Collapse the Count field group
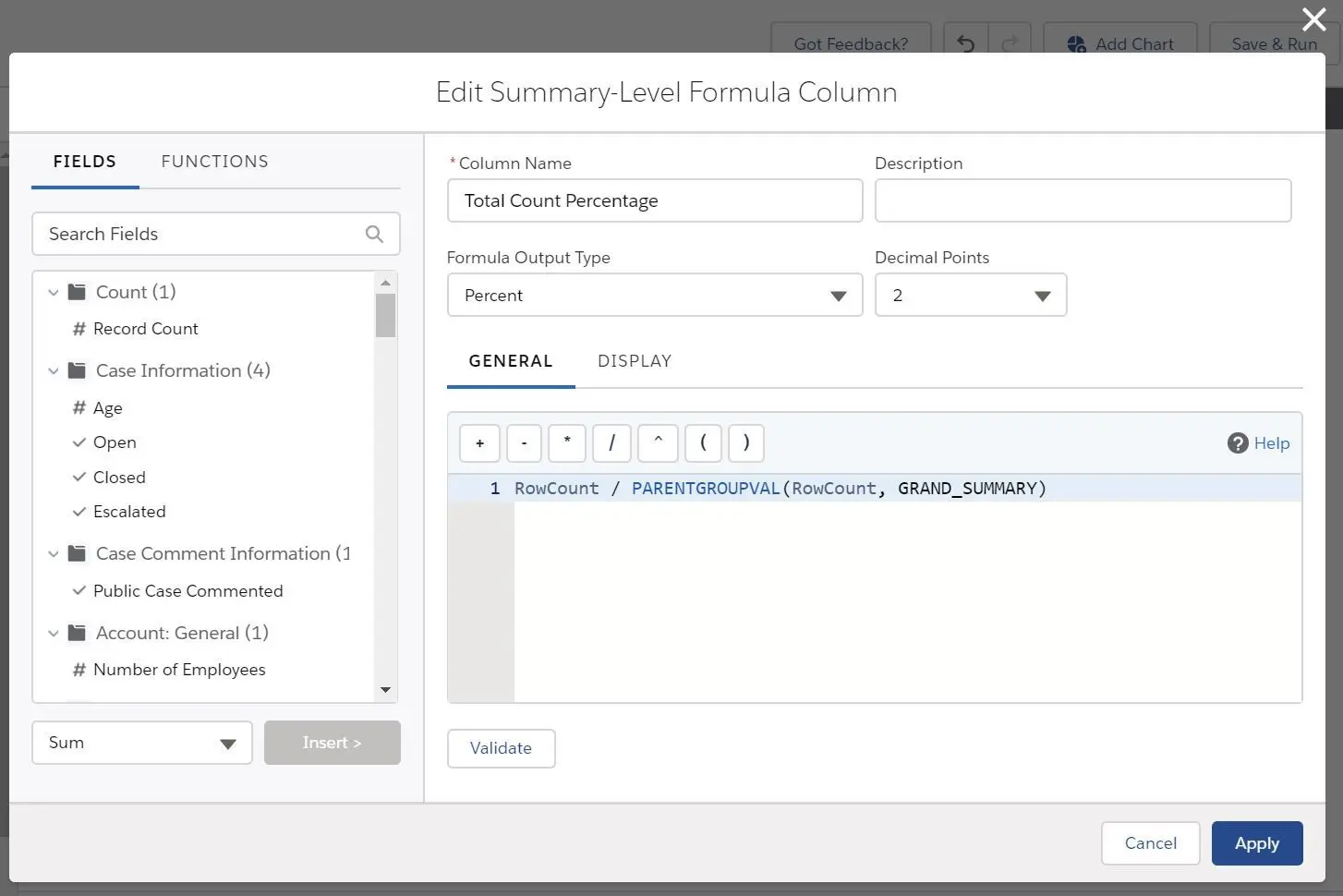 [54, 293]
